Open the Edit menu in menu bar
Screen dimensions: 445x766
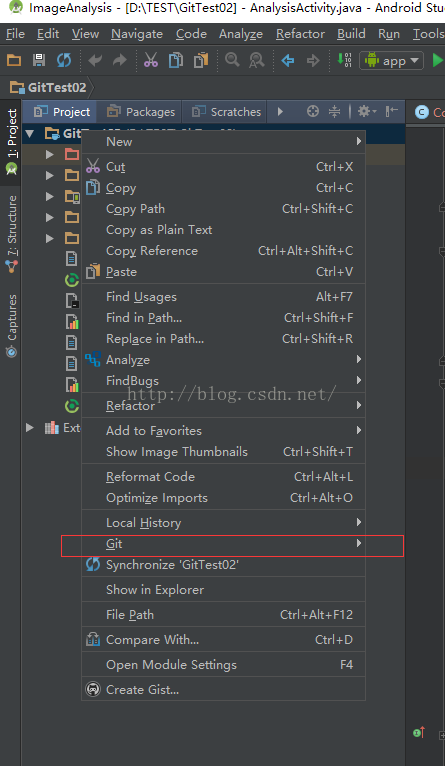48,34
